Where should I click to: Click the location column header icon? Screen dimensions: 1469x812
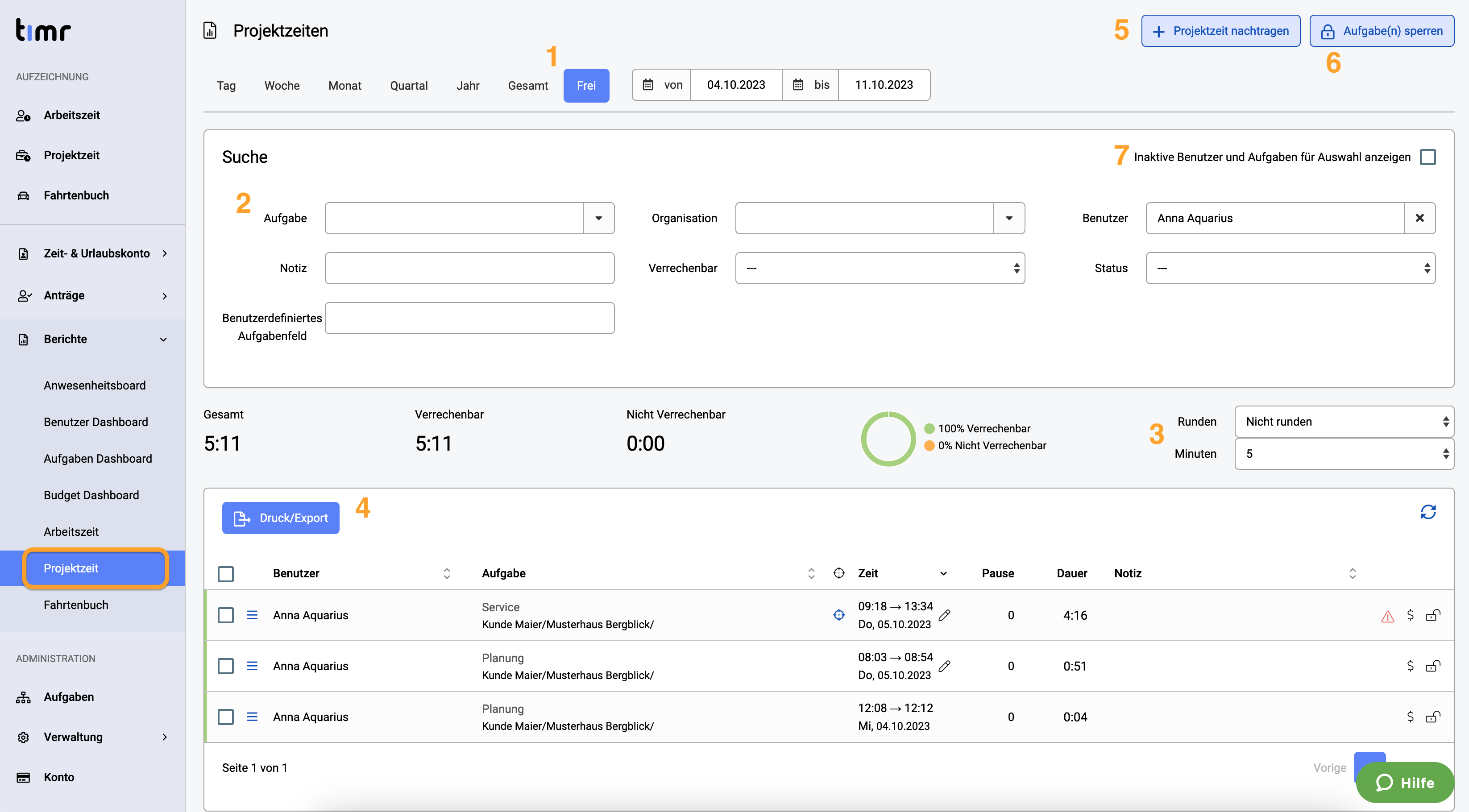pyautogui.click(x=838, y=573)
